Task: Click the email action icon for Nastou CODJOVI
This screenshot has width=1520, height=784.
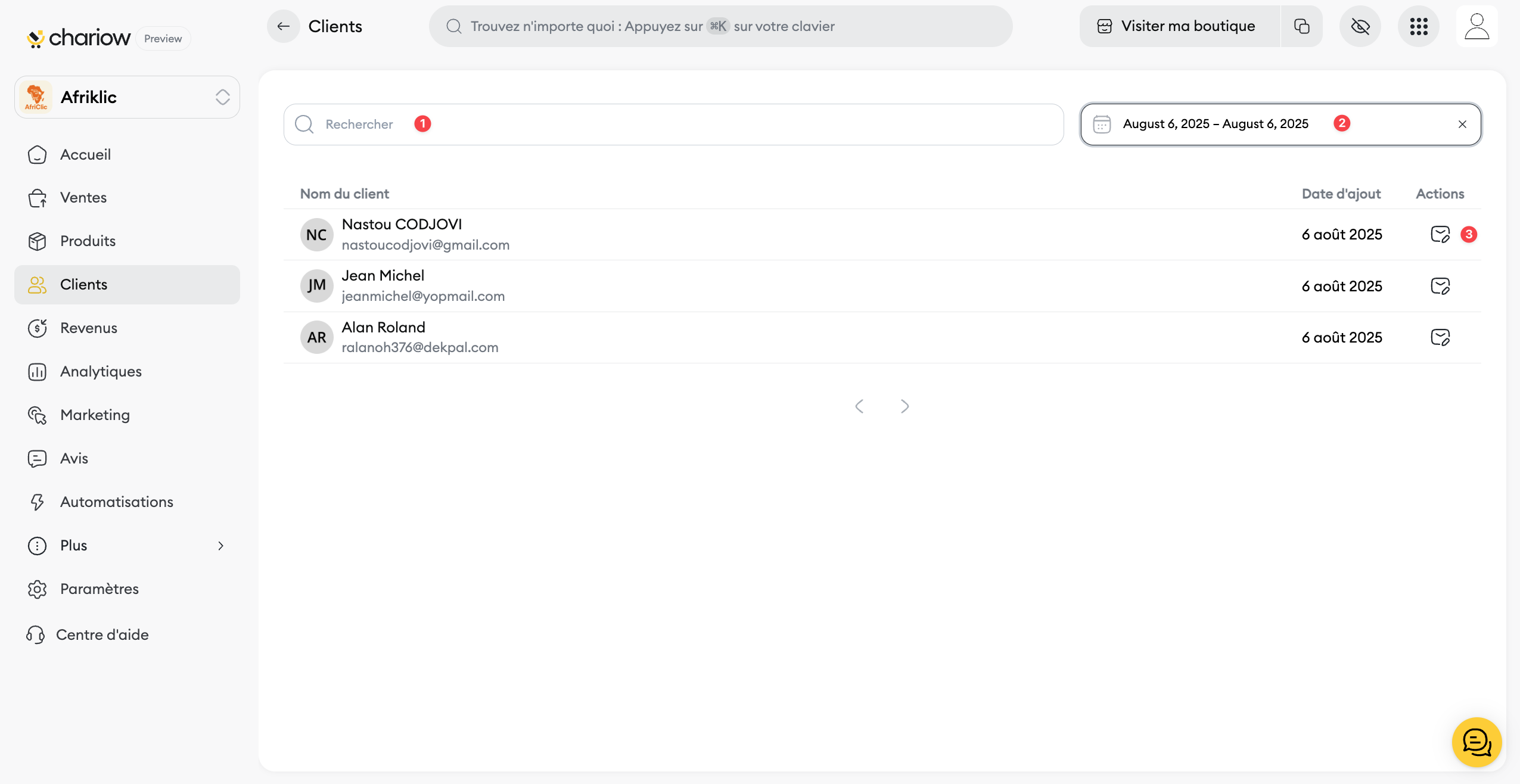Action: [x=1440, y=234]
